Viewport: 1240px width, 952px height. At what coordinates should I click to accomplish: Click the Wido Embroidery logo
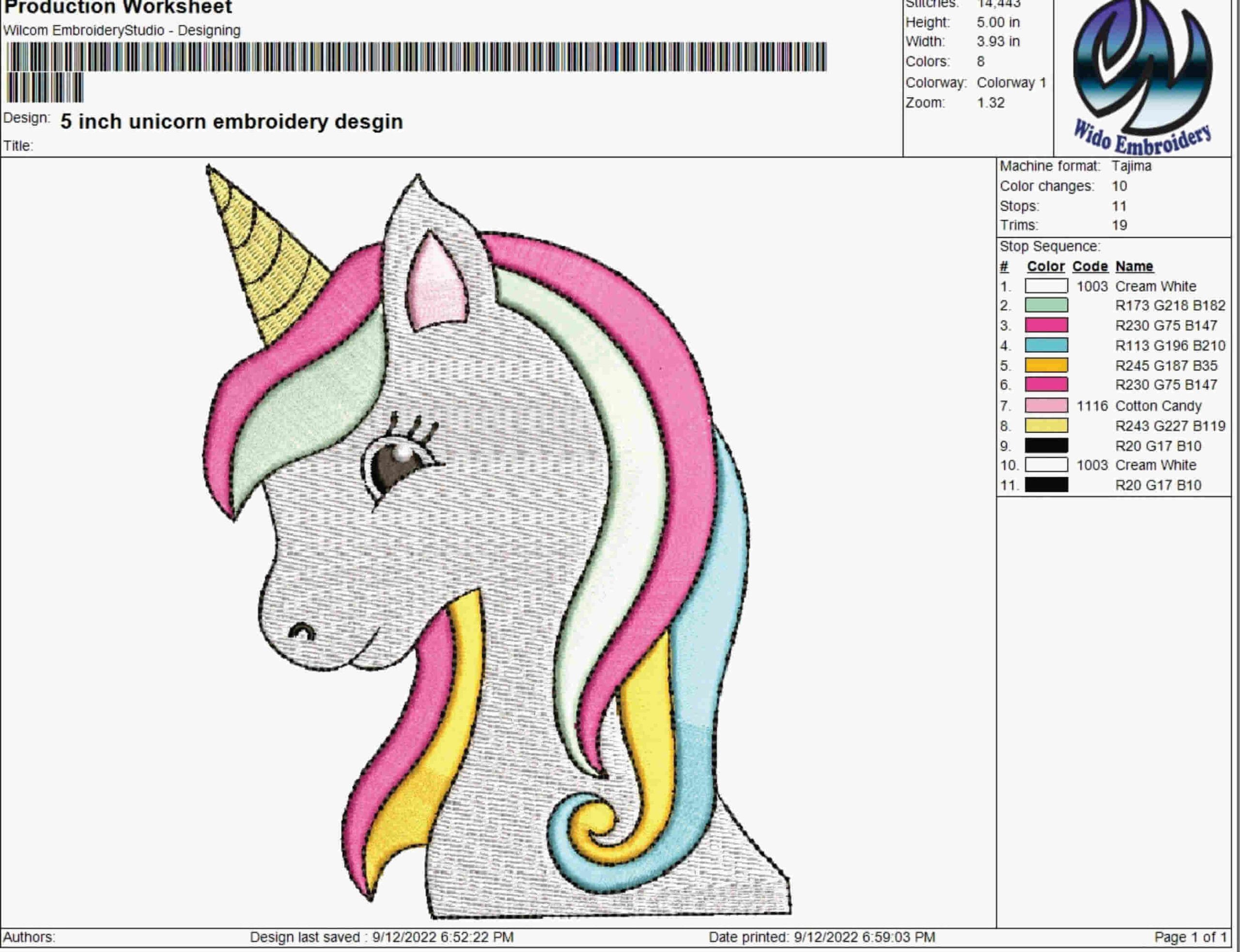click(x=1142, y=78)
